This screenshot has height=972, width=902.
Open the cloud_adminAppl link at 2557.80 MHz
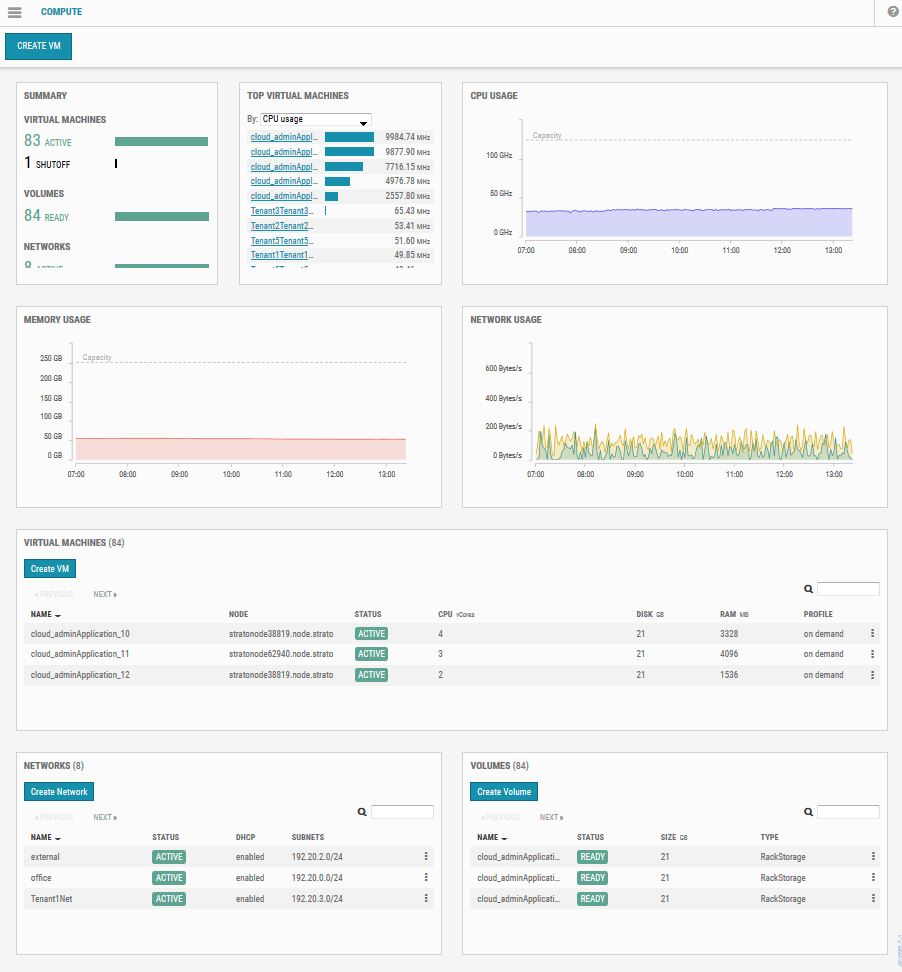284,196
